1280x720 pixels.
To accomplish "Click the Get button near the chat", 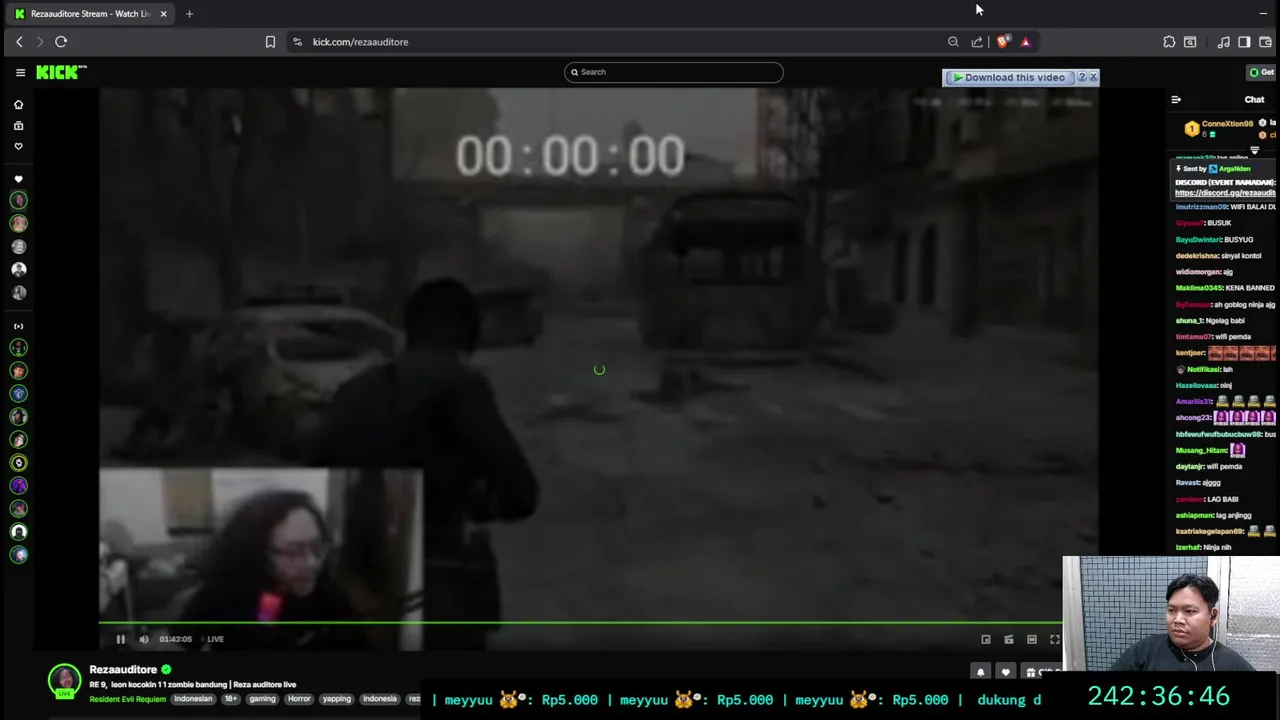I will click(x=1261, y=72).
